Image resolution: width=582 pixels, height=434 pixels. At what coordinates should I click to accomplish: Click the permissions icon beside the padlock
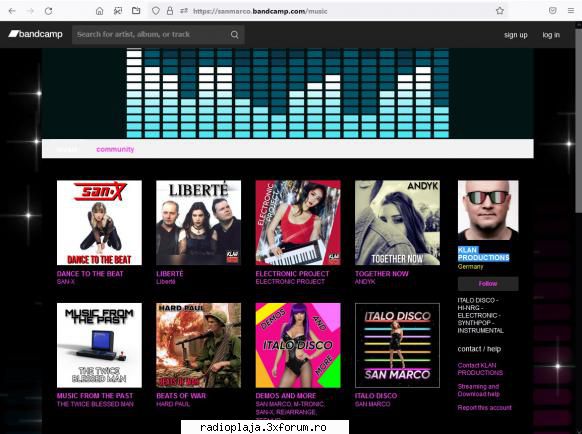[x=184, y=11]
